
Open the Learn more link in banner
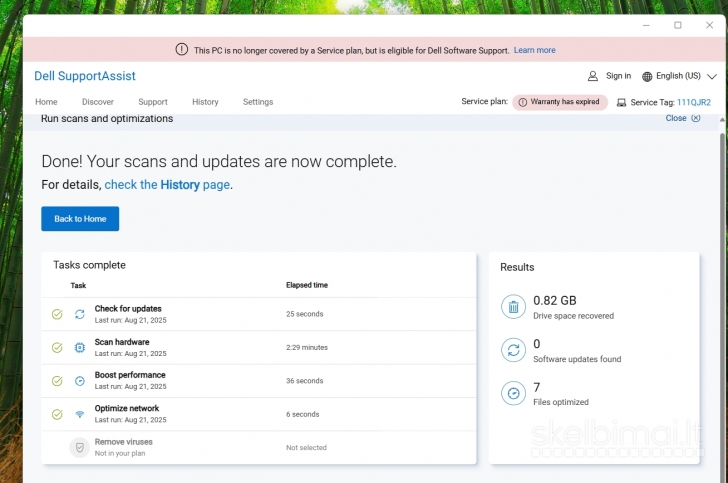[534, 50]
